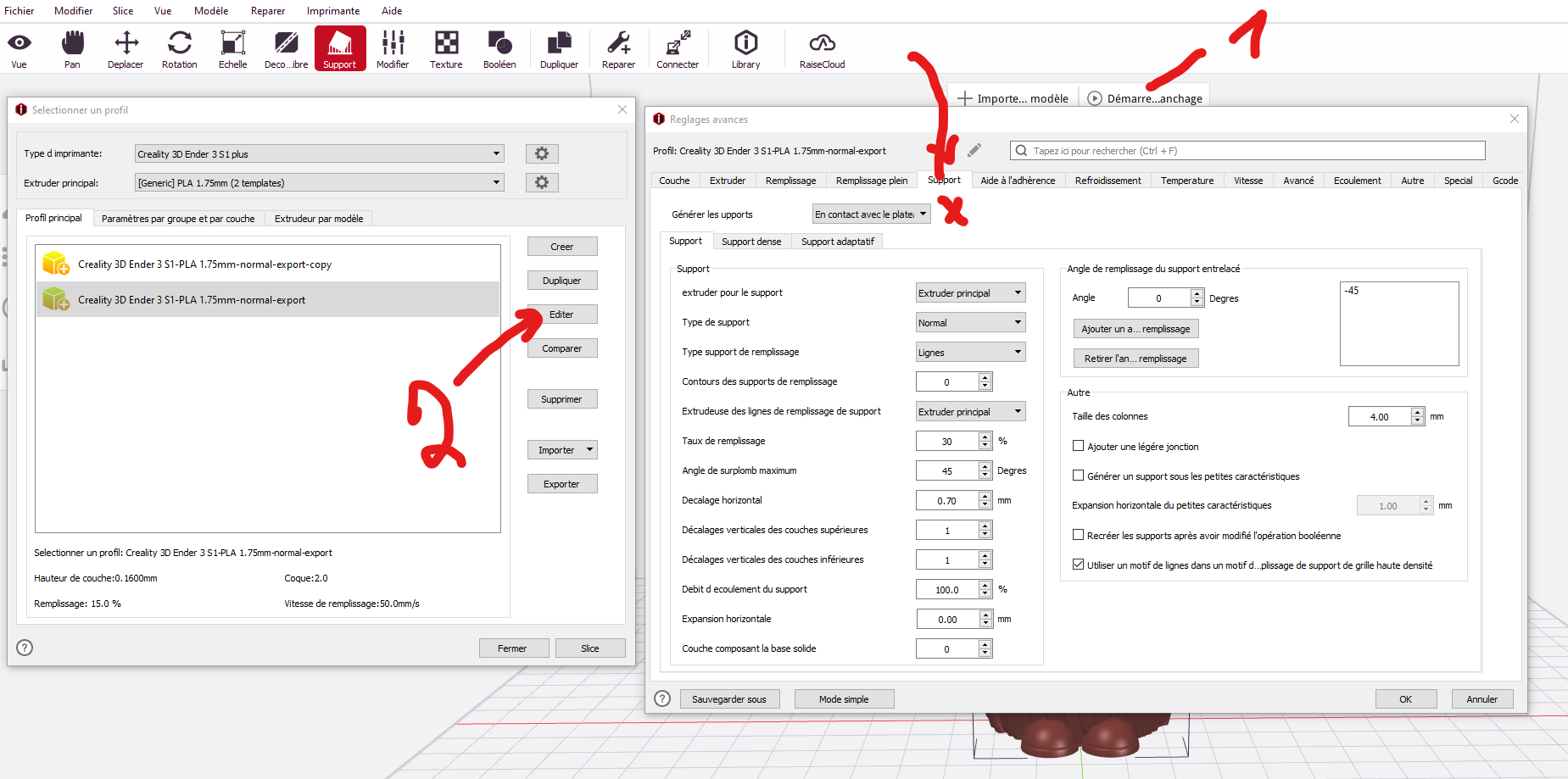This screenshot has width=1568, height=779.
Task: Click the Connecter icon
Action: point(678,49)
